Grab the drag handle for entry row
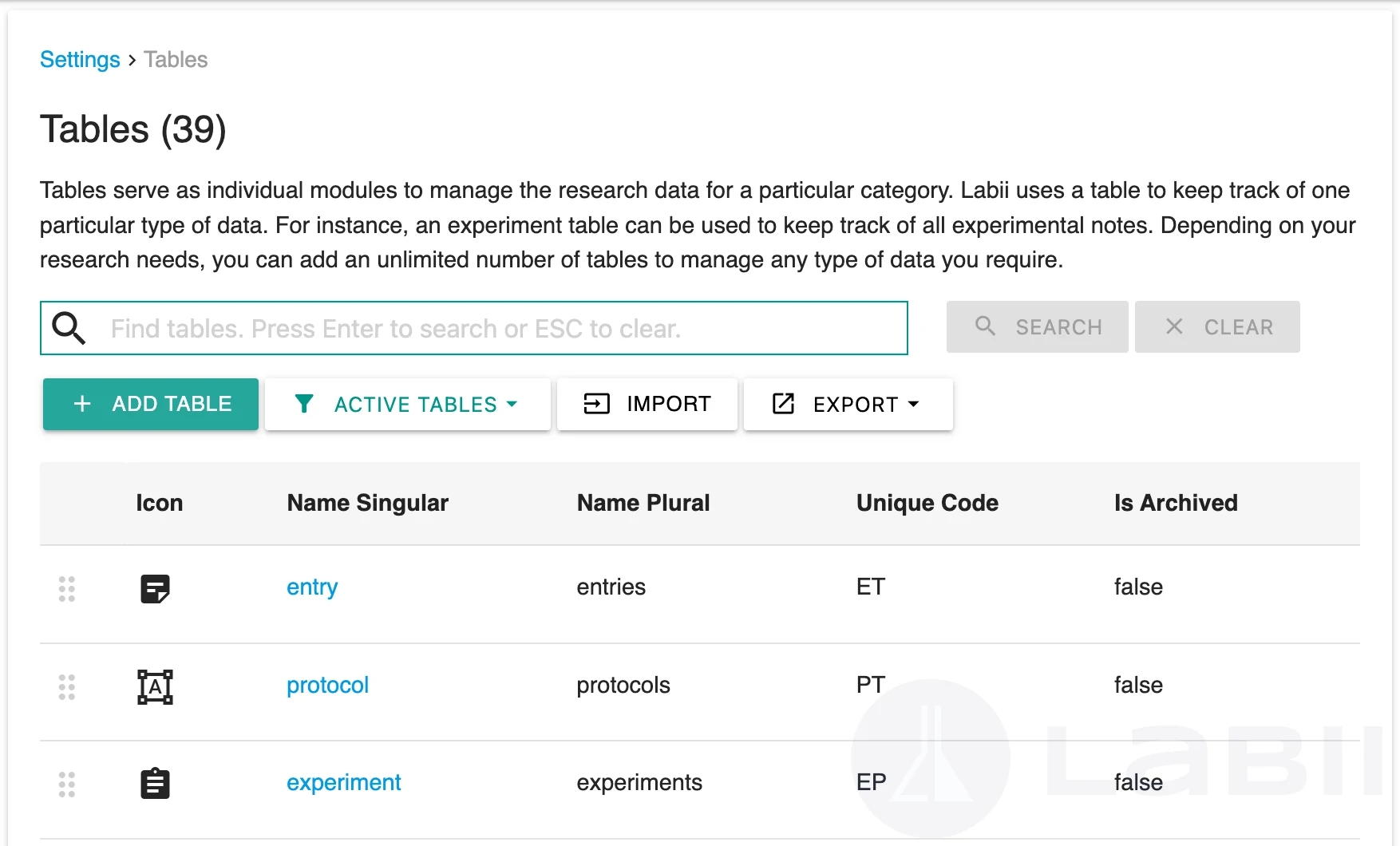The image size is (1400, 846). tap(67, 589)
